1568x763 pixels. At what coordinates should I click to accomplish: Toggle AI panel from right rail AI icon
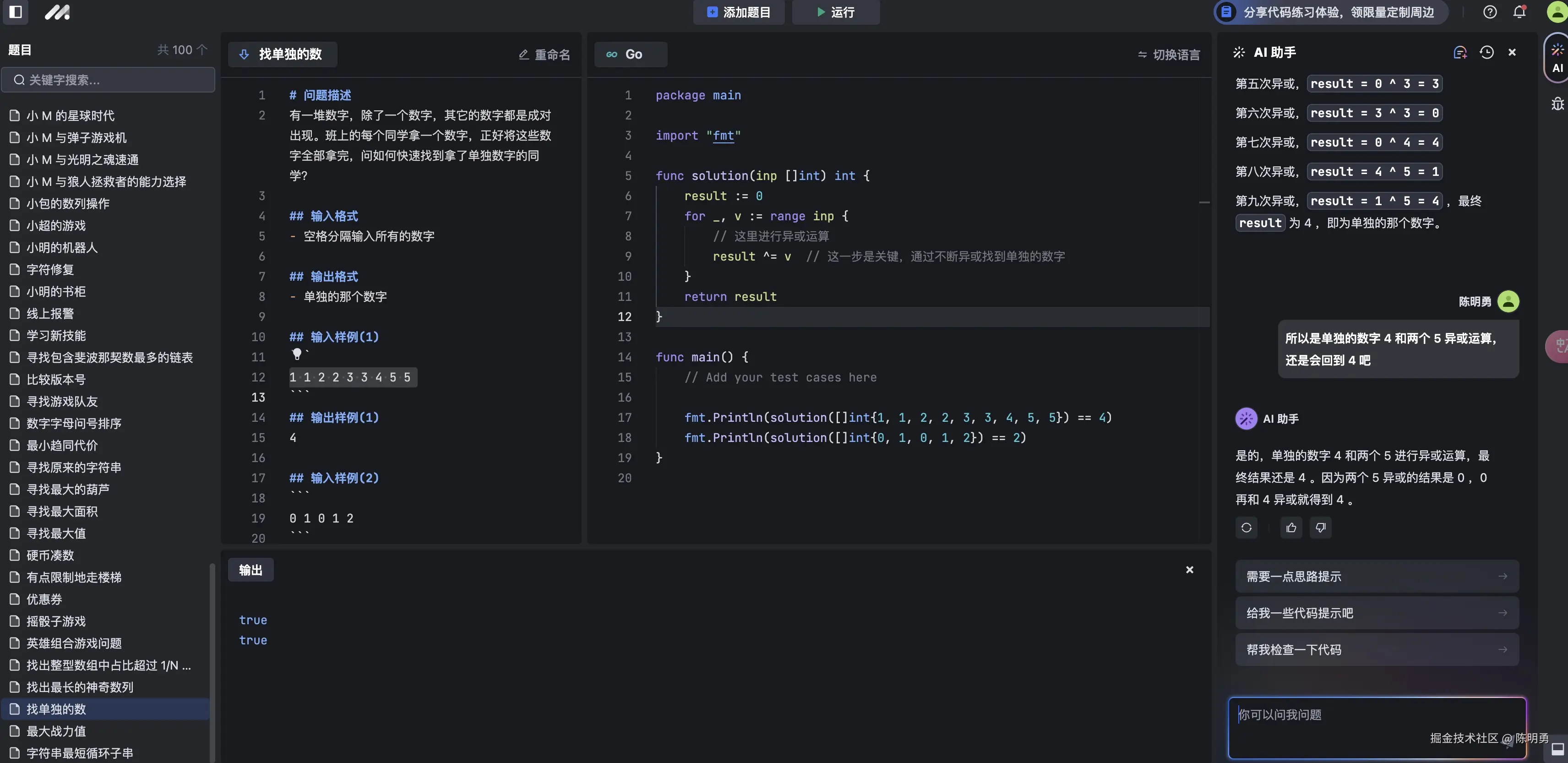[x=1557, y=59]
